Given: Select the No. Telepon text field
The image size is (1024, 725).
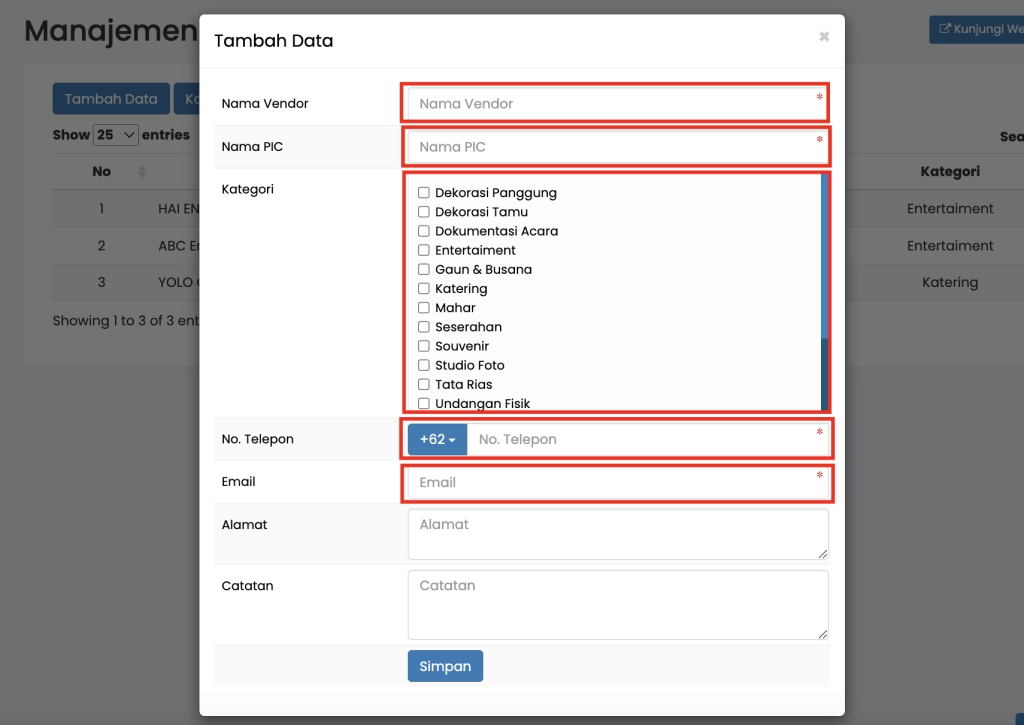Looking at the screenshot, I should coord(640,439).
